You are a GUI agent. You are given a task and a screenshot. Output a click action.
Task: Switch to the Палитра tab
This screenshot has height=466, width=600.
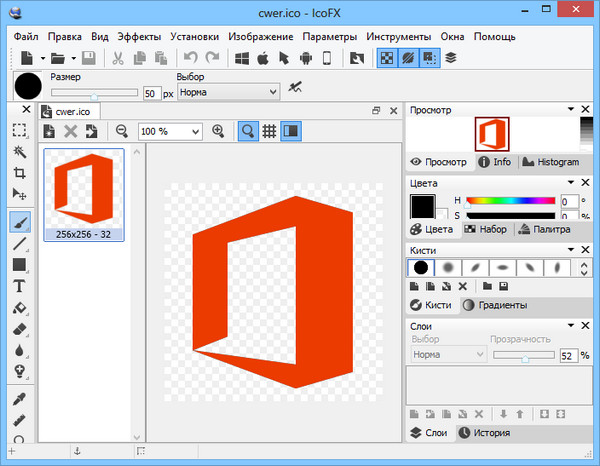pos(543,229)
